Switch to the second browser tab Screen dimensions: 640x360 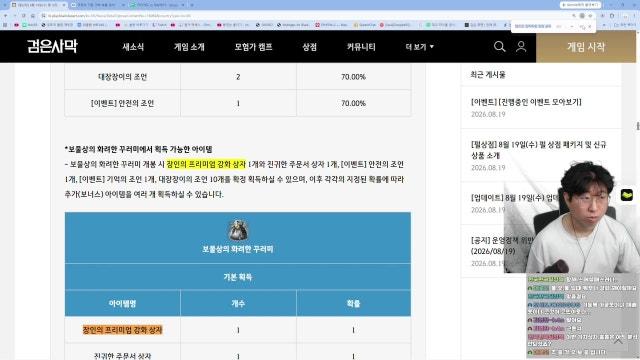click(x=98, y=5)
